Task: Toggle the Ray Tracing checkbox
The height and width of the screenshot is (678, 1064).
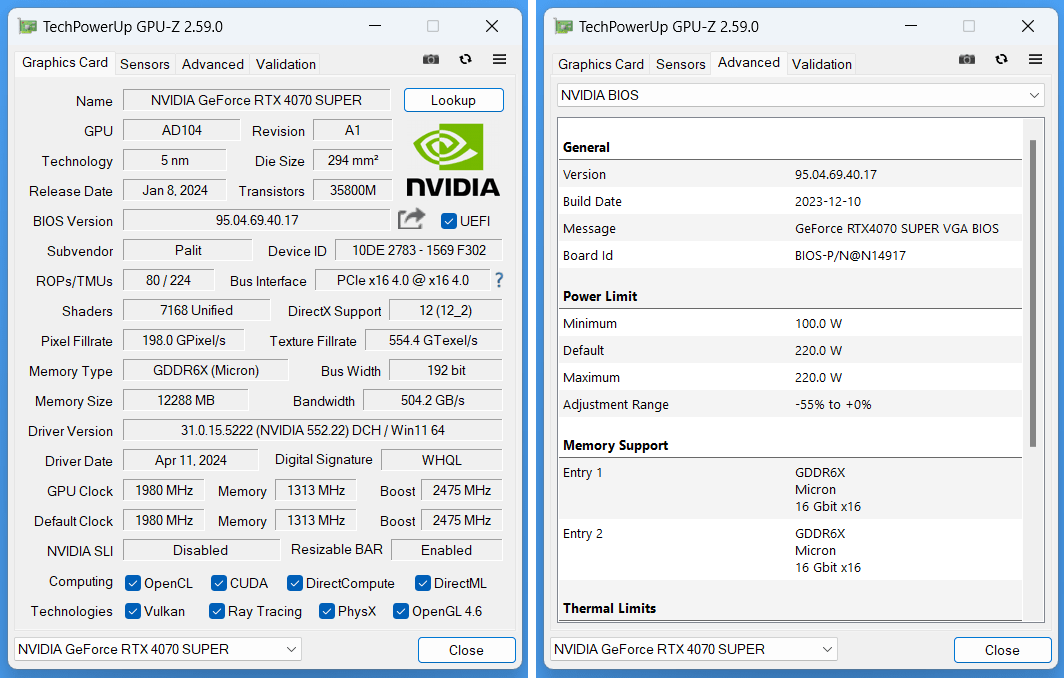Action: tap(216, 611)
